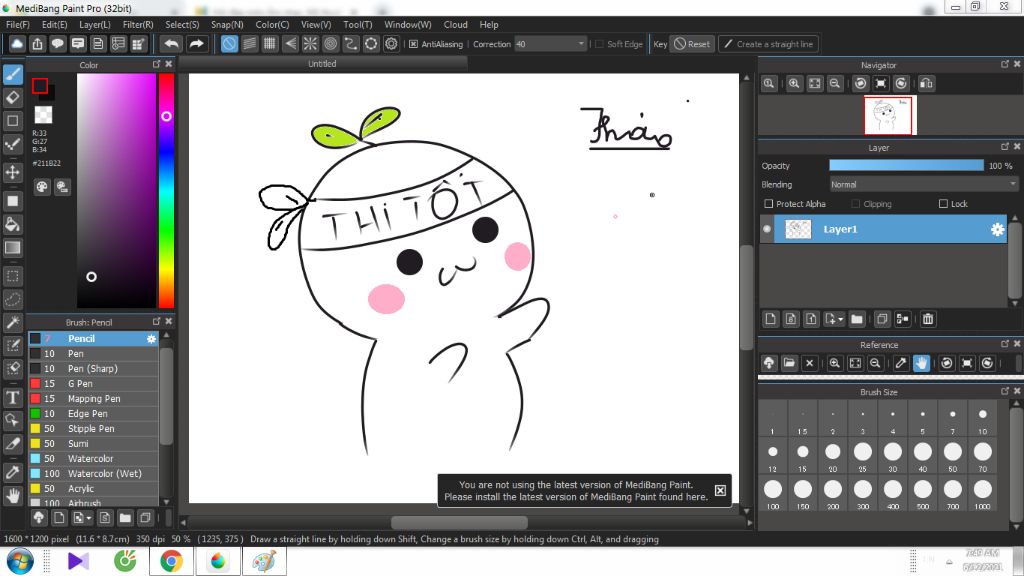Open snap settings gear in the toolbar

(391, 44)
